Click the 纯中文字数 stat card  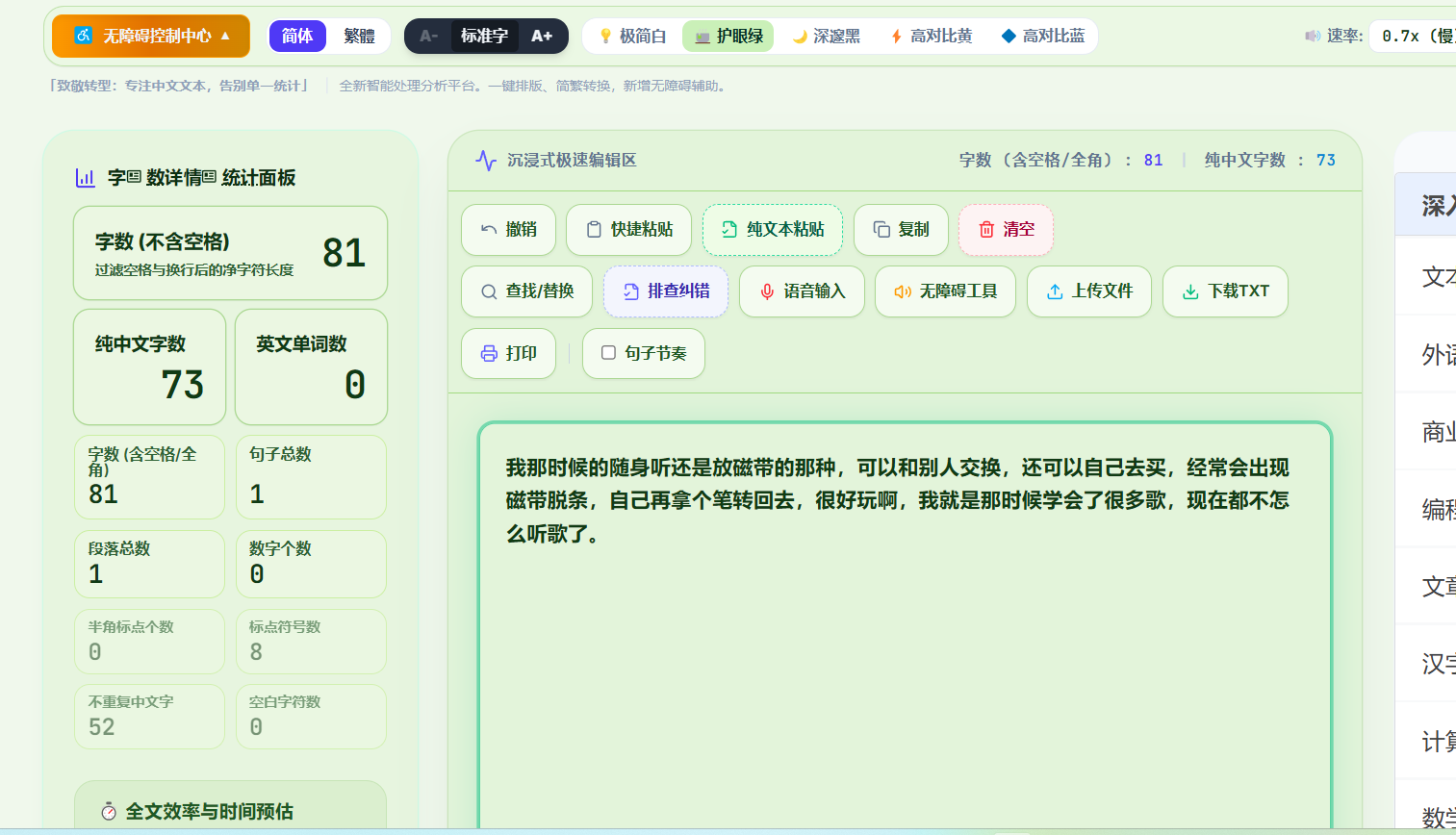(149, 367)
